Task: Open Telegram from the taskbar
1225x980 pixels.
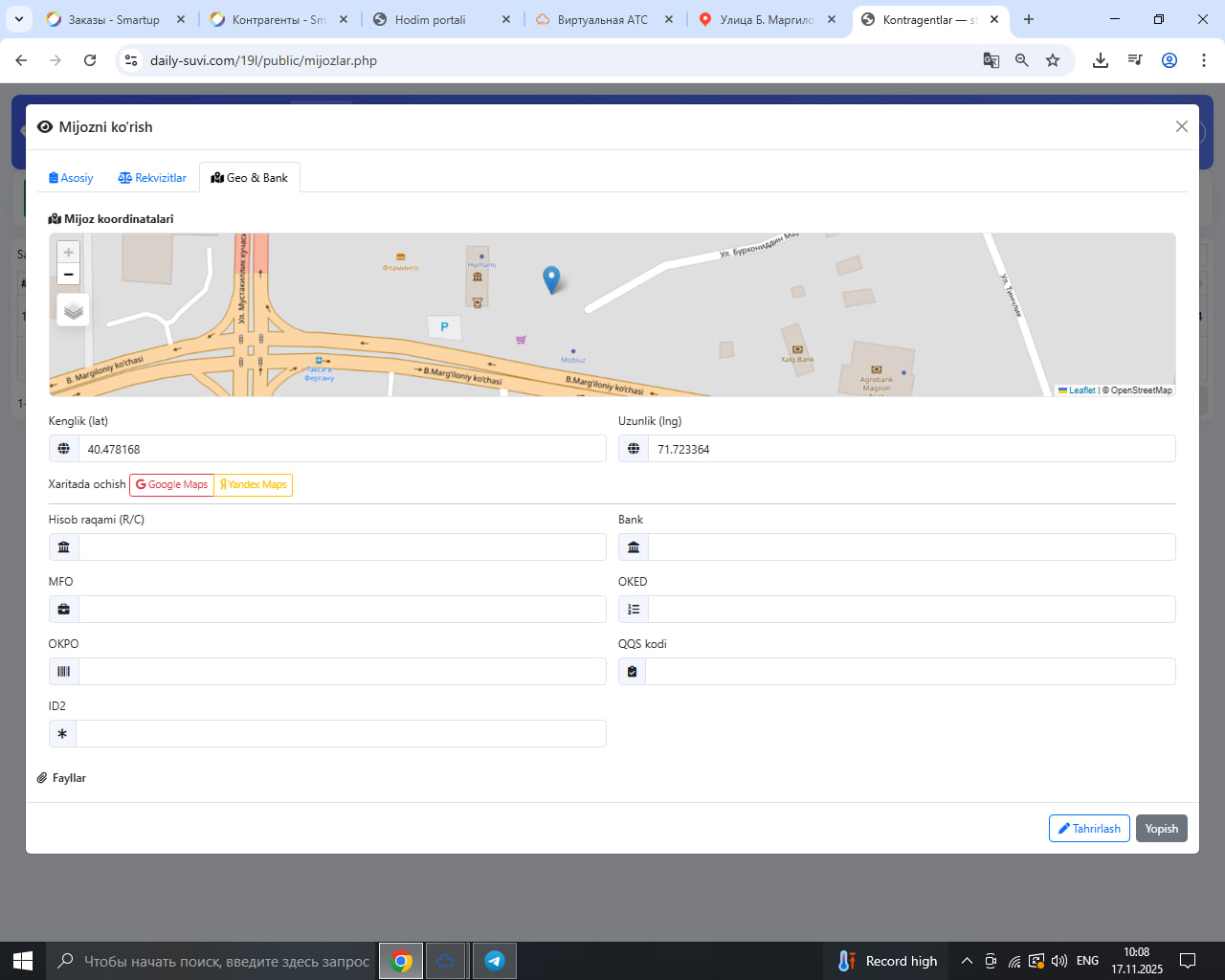Action: coord(495,961)
